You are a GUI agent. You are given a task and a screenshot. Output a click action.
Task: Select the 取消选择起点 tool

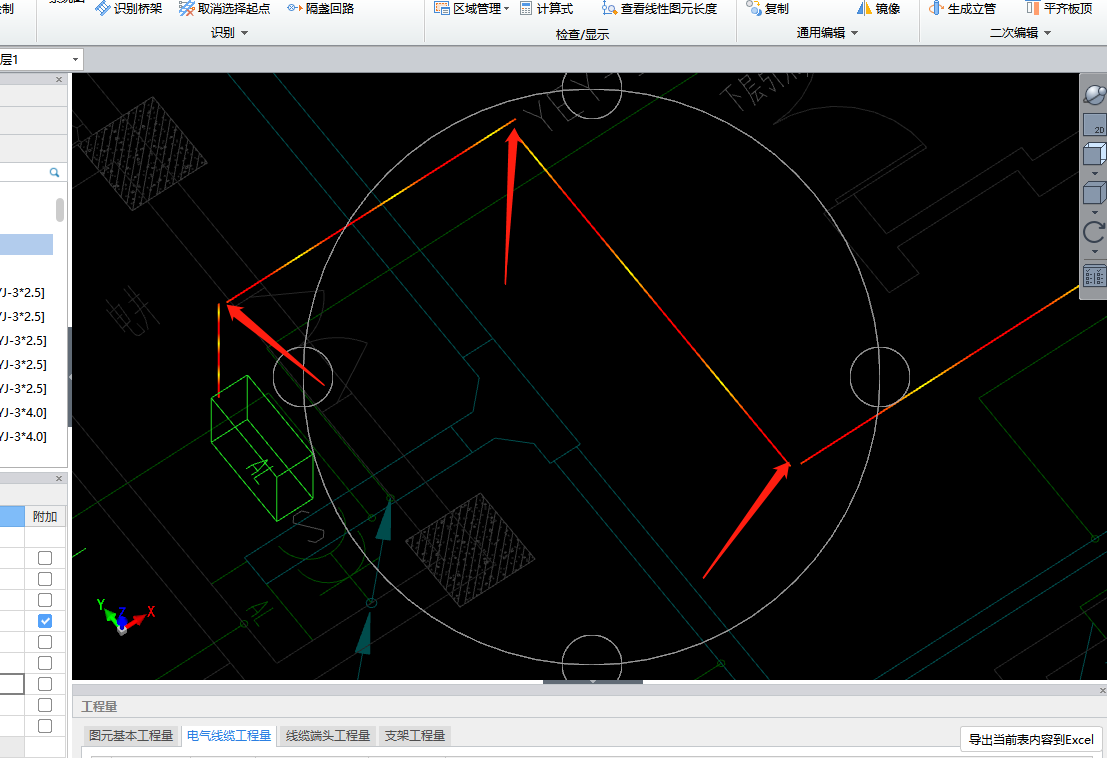225,8
